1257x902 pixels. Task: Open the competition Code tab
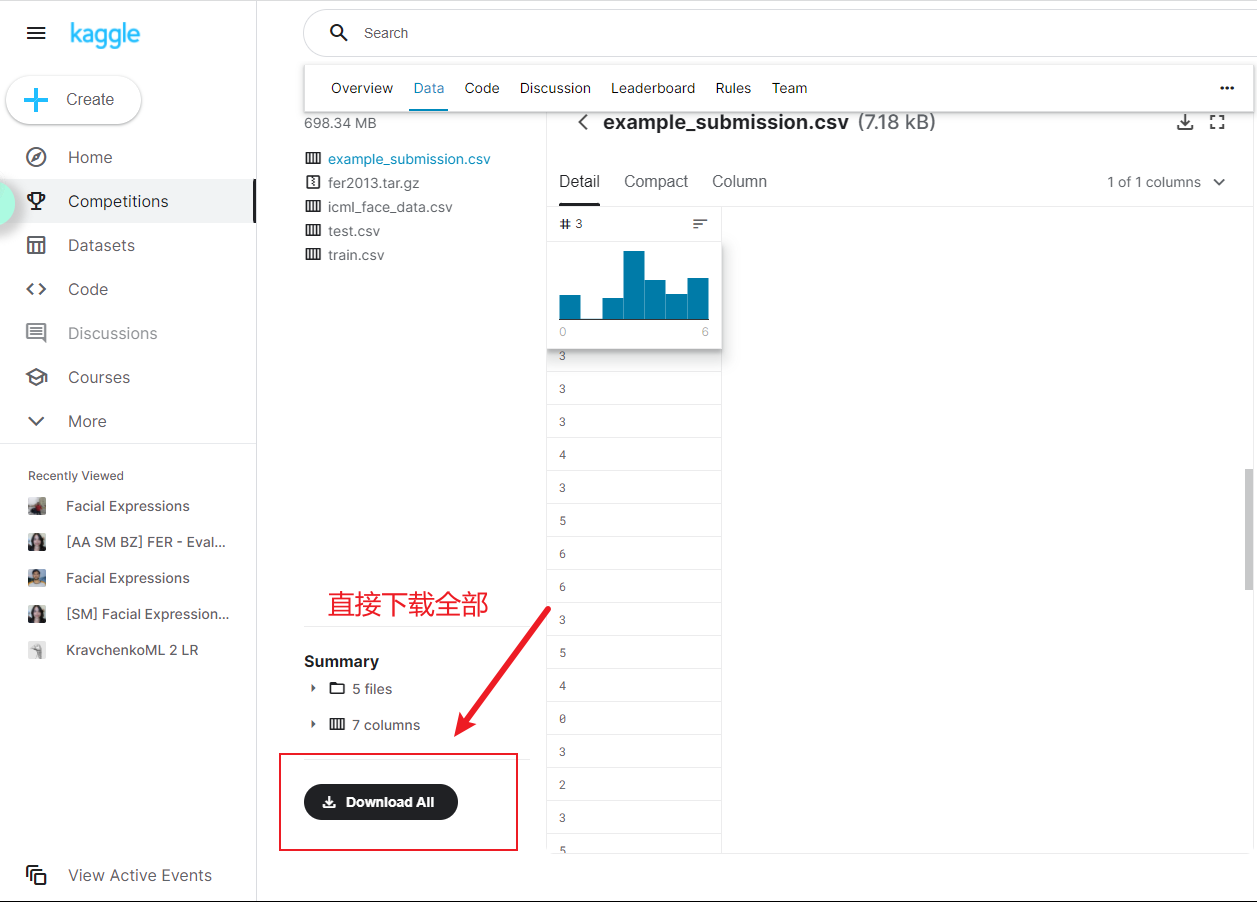point(482,88)
